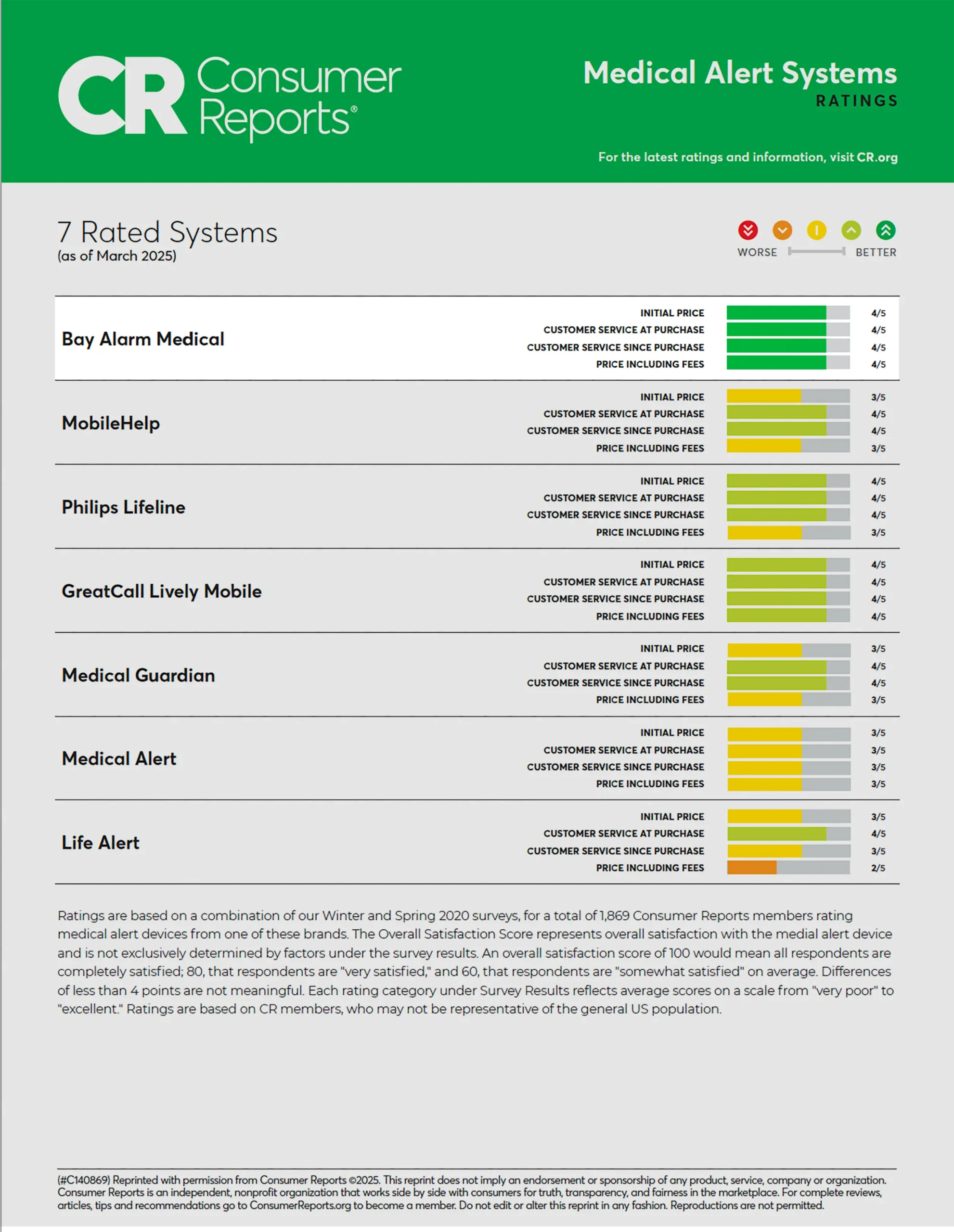Select the MobileHelp system name
Viewport: 954px width, 1232px height.
(111, 423)
